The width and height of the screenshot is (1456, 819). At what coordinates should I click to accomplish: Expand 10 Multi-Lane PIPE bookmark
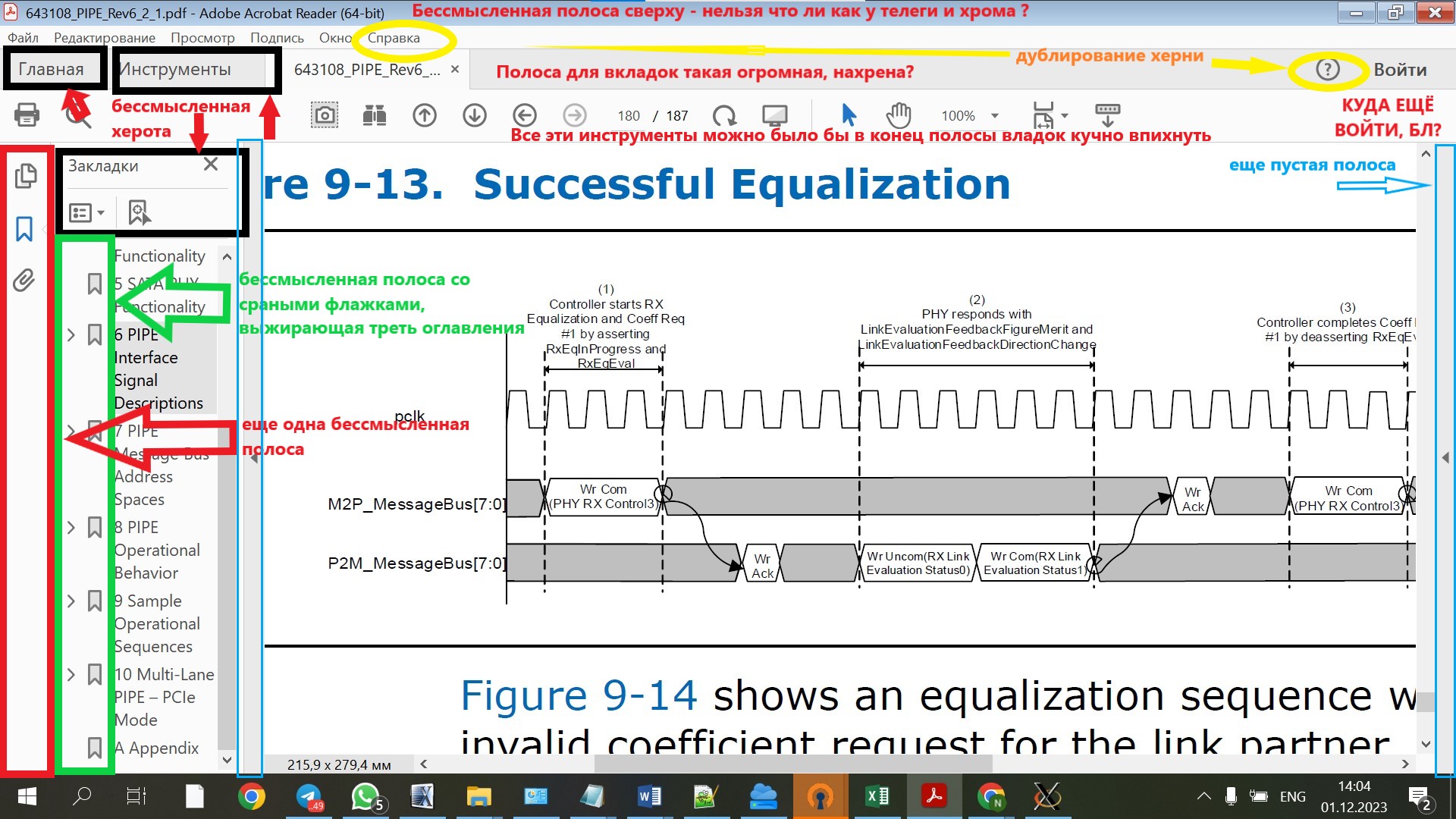pyautogui.click(x=71, y=674)
